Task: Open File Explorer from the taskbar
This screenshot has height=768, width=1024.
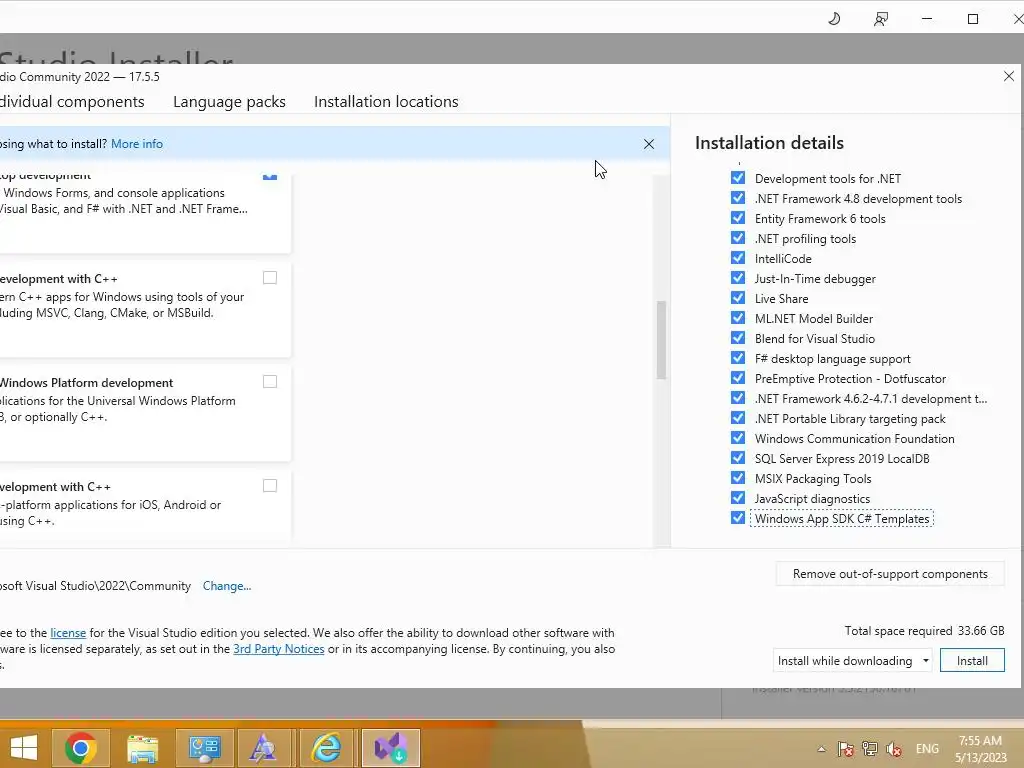Action: (142, 748)
